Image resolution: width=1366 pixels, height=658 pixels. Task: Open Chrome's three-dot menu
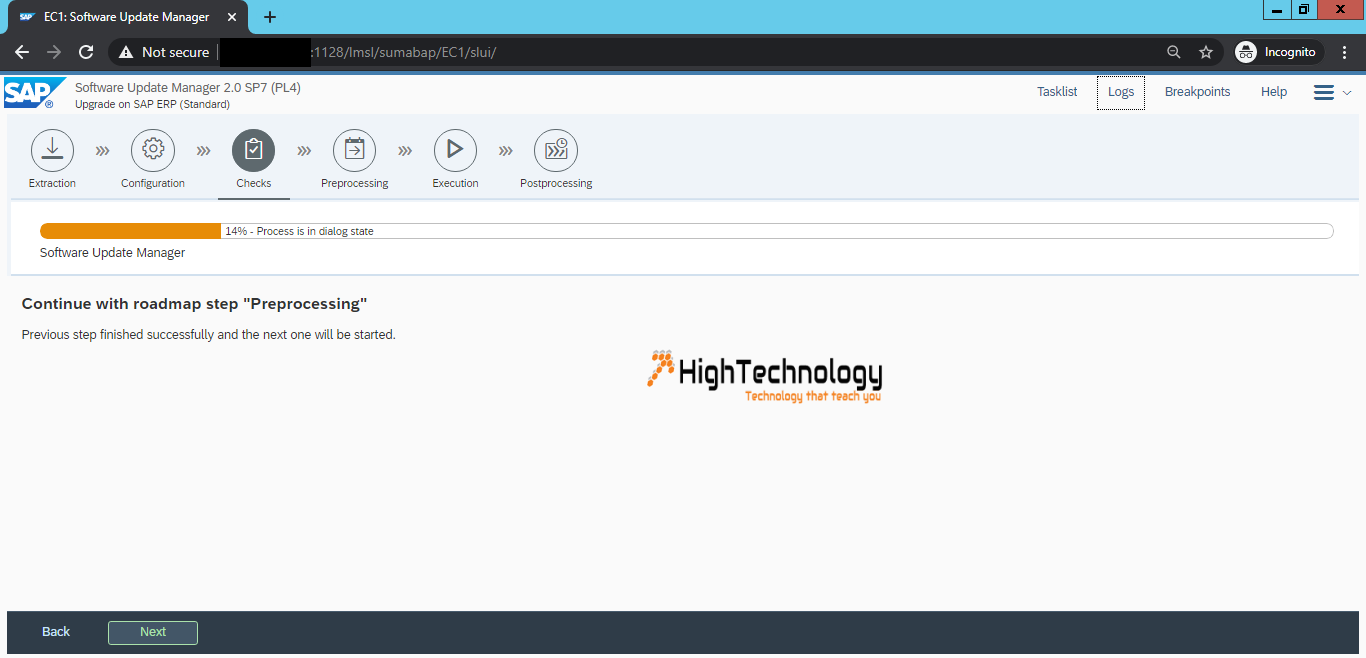click(1345, 52)
